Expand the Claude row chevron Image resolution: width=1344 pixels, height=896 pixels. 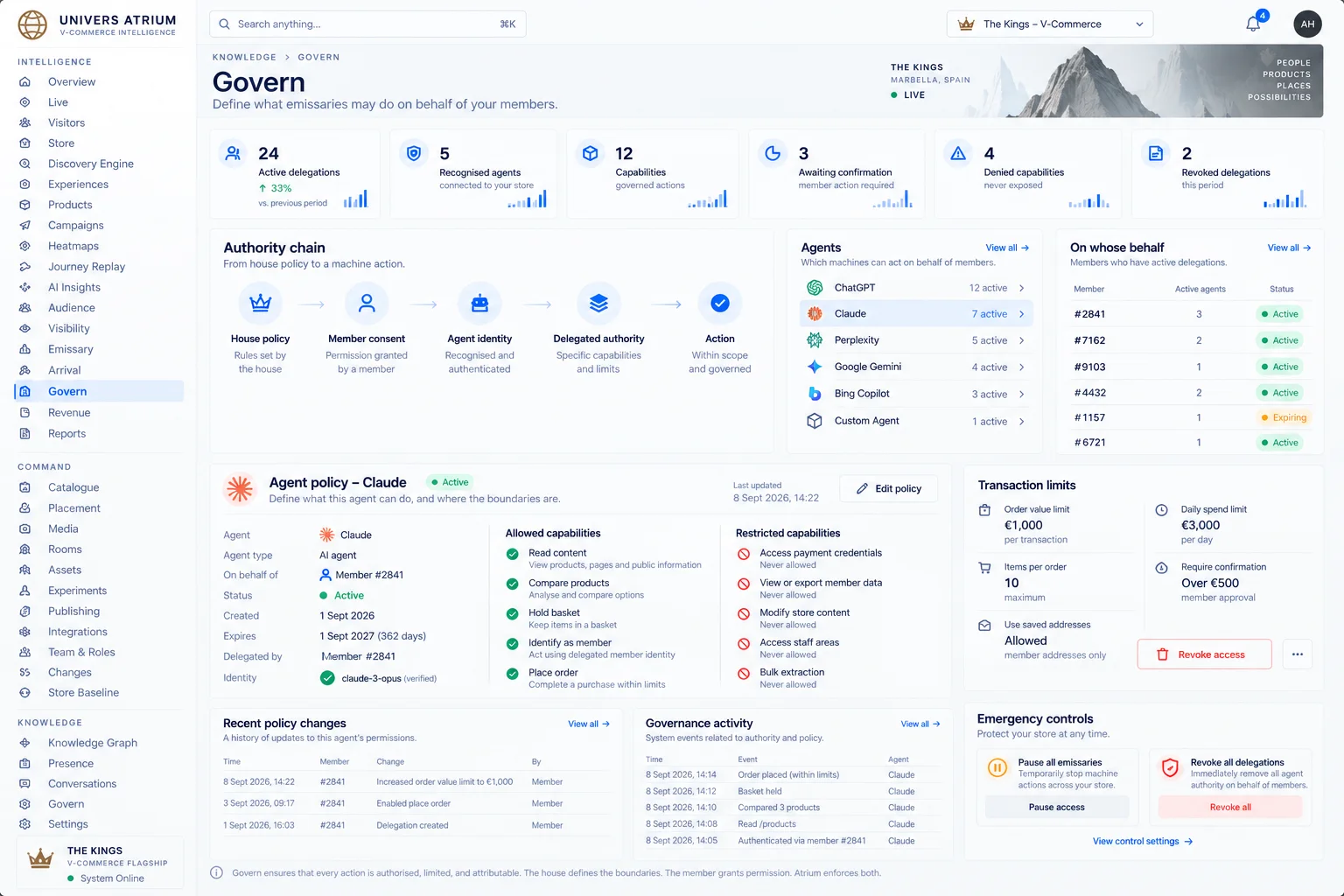(x=1021, y=314)
